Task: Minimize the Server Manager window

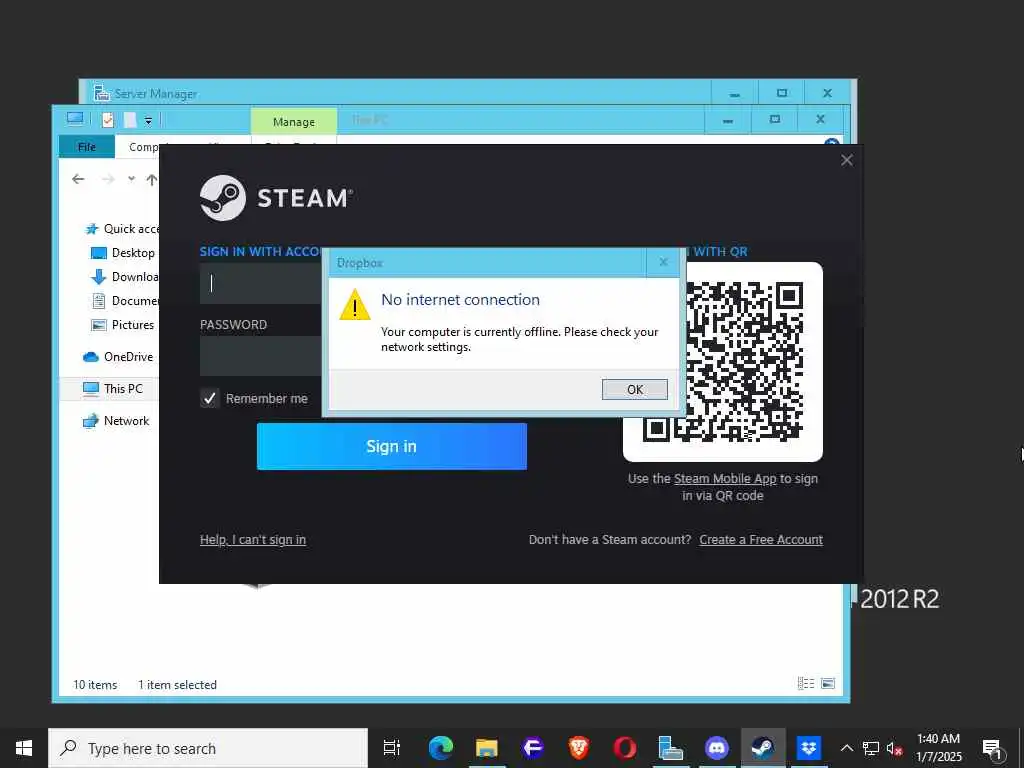Action: coord(735,93)
